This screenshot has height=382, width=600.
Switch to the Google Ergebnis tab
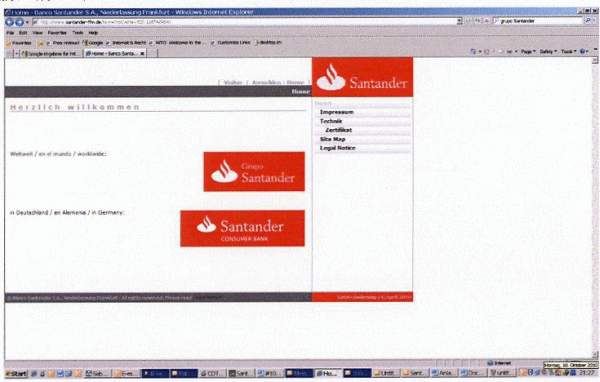(x=51, y=54)
